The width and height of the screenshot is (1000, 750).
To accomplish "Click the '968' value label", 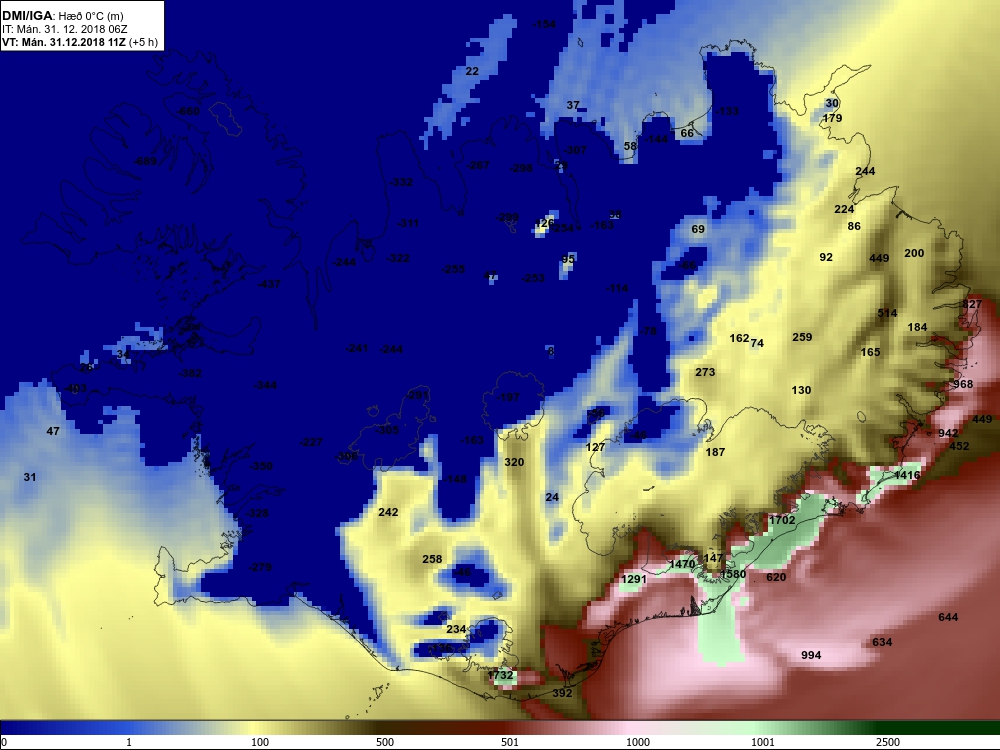I will click(x=963, y=384).
